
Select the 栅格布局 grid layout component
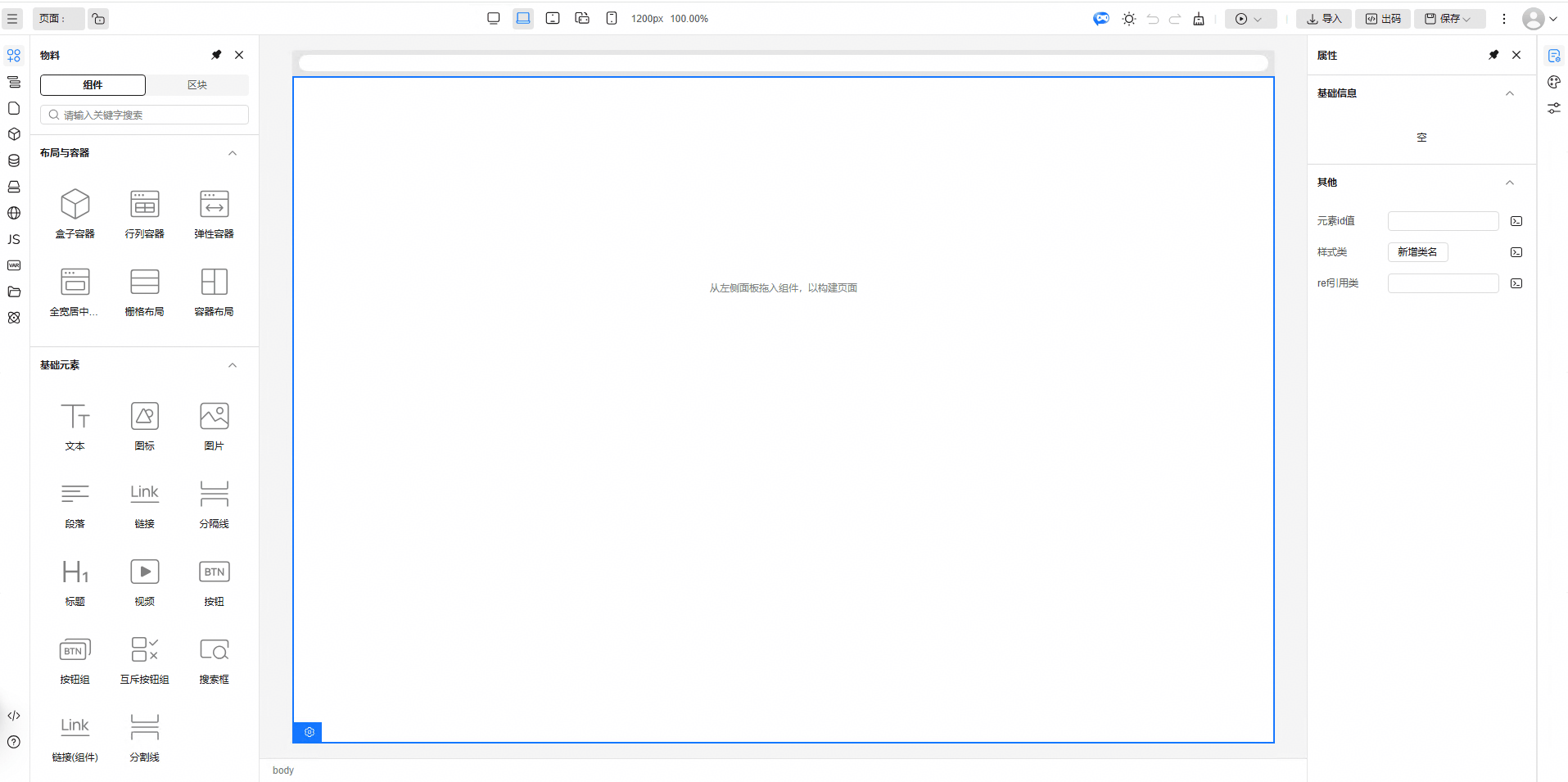pyautogui.click(x=145, y=291)
